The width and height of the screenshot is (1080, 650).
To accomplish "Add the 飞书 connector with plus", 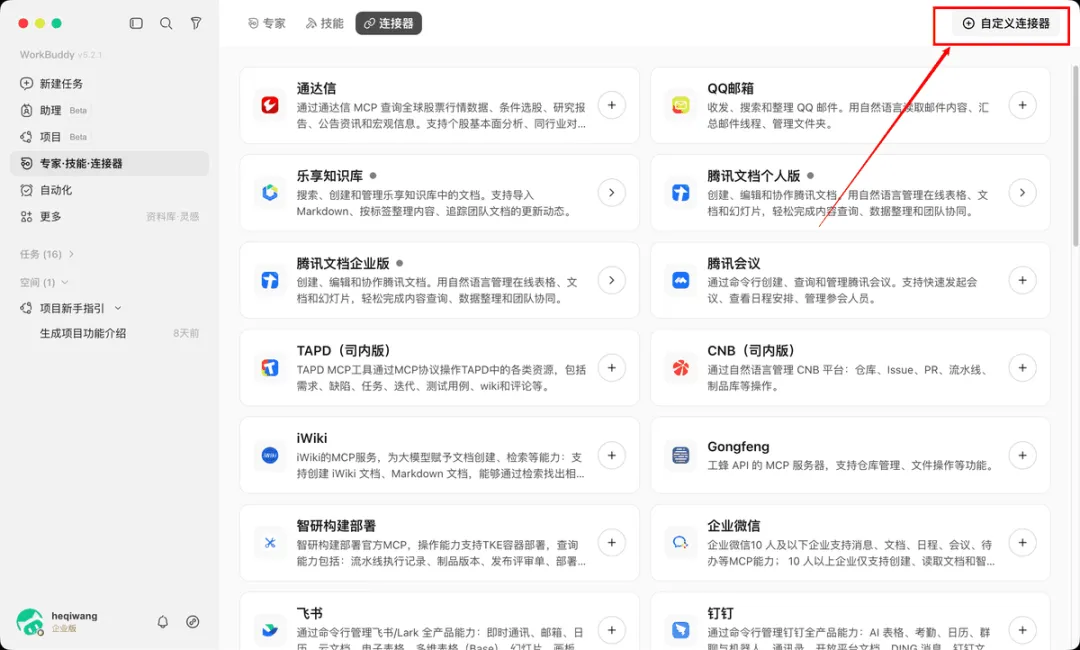I will point(612,630).
